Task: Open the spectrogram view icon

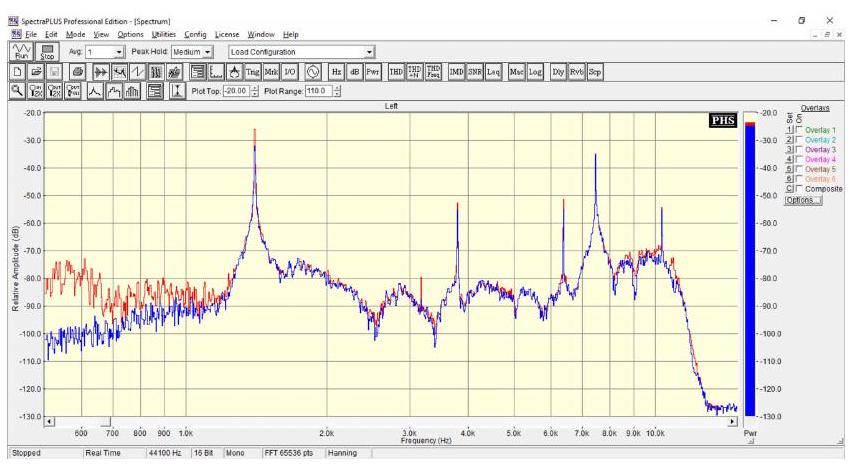Action: point(156,72)
